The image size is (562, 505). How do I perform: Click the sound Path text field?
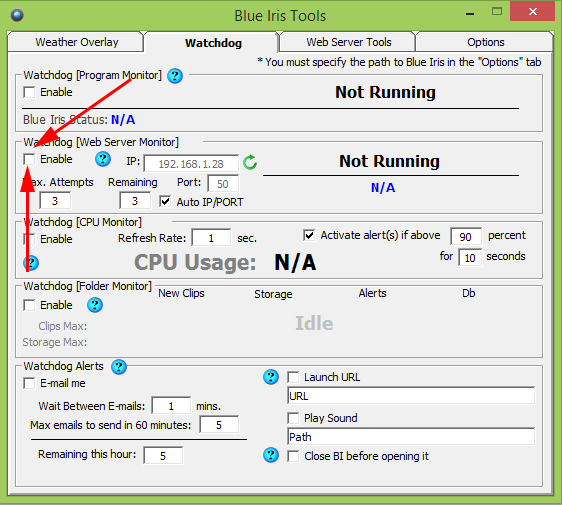click(411, 437)
